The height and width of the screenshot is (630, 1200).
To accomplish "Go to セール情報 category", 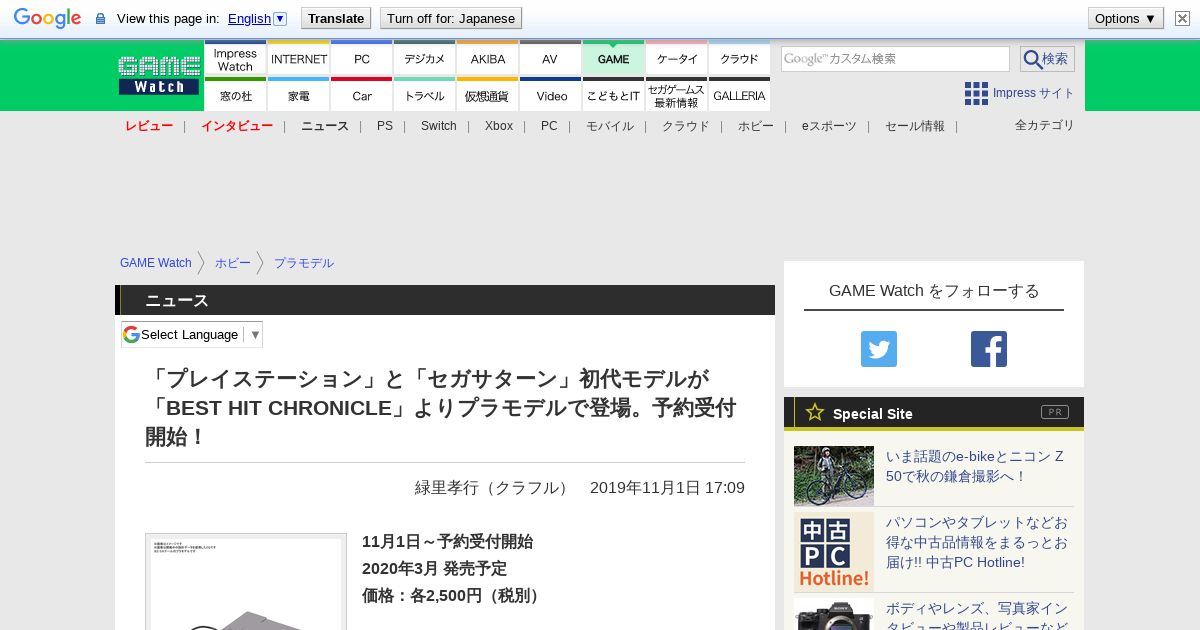I will pyautogui.click(x=915, y=126).
